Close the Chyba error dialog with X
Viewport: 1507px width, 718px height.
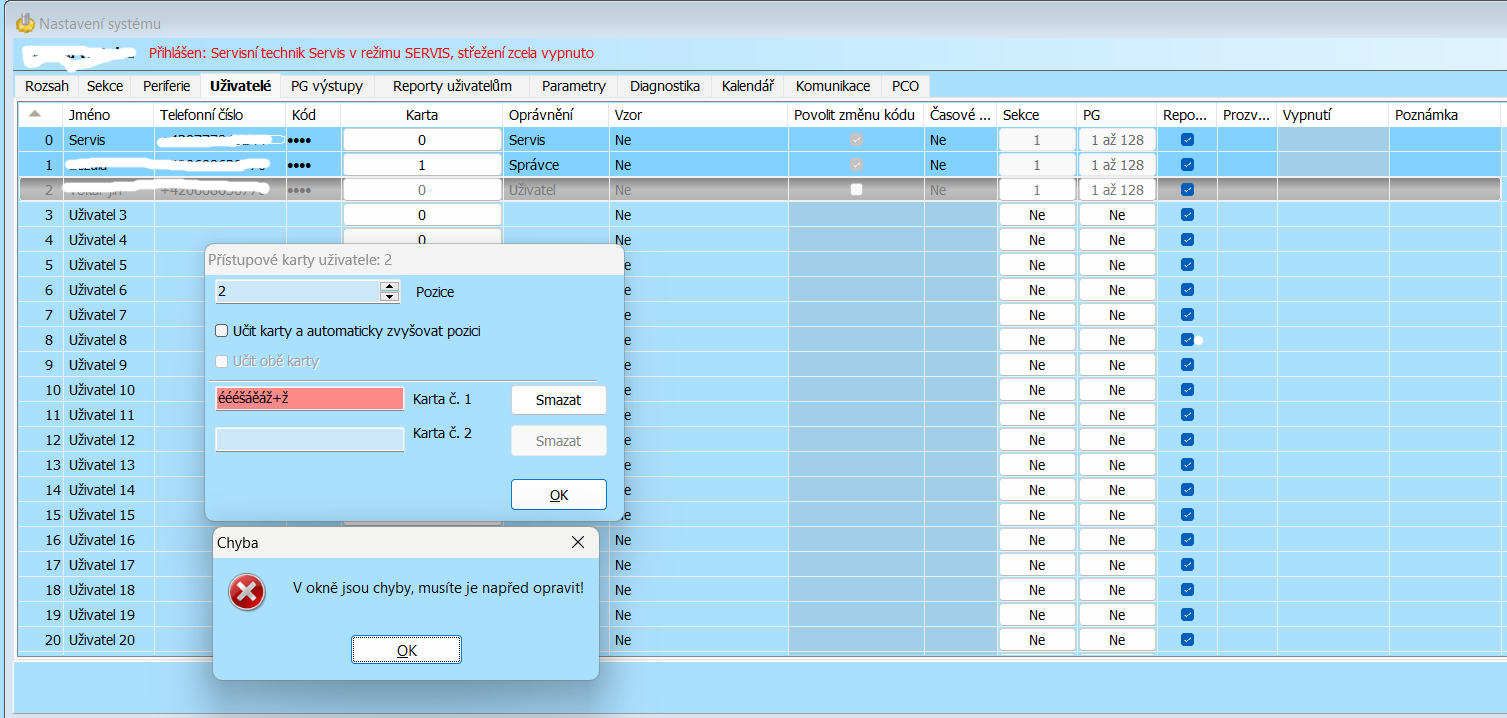[577, 542]
